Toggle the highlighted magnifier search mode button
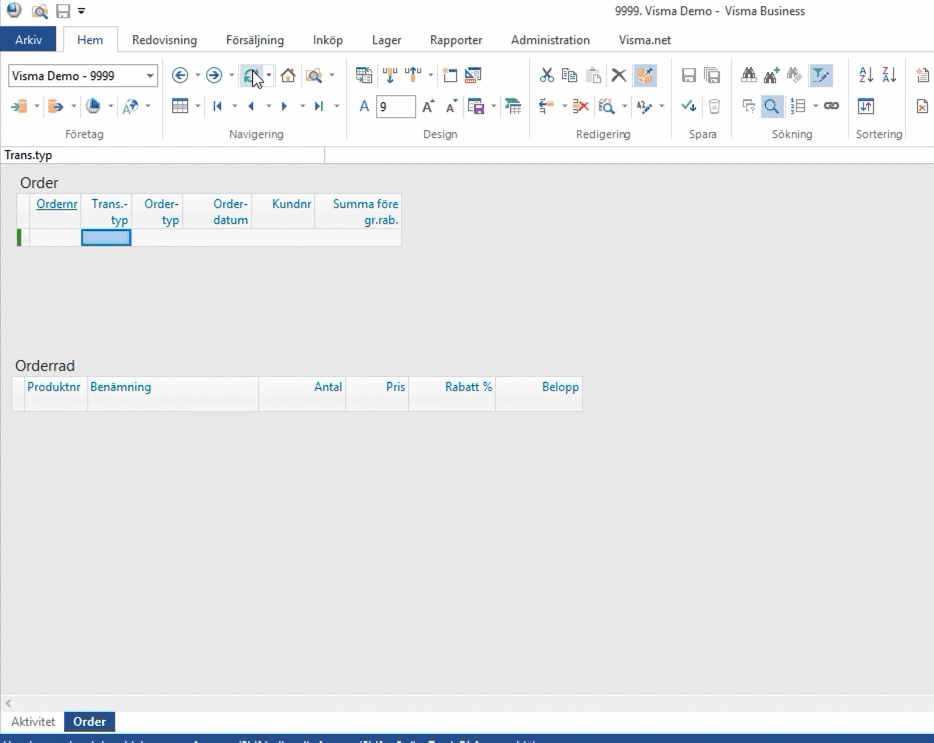This screenshot has height=743, width=934. point(771,107)
